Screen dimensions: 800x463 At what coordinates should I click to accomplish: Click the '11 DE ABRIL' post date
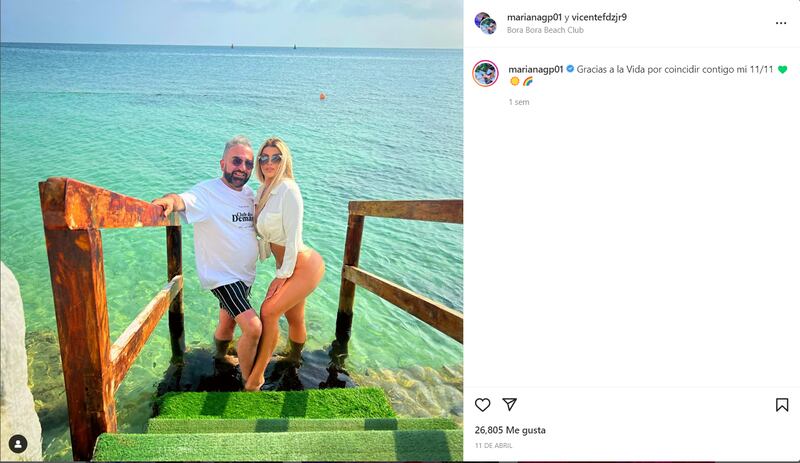point(493,446)
